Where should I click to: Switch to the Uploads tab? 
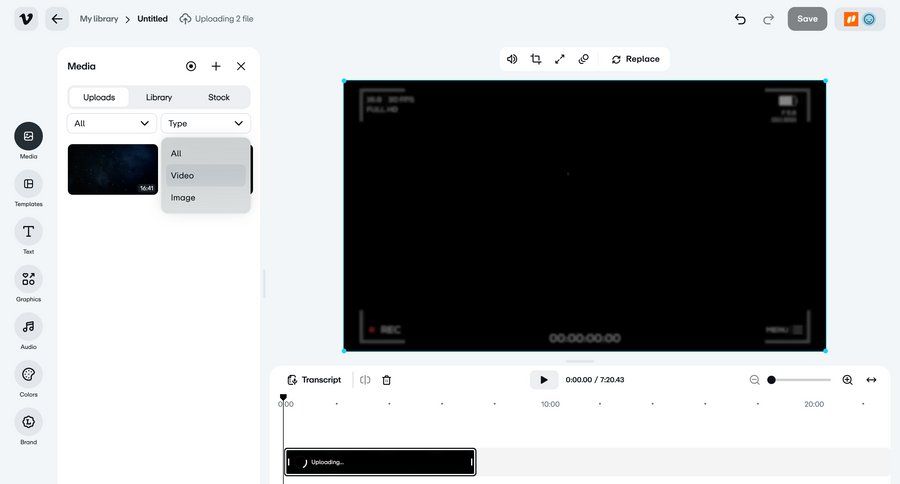[99, 97]
